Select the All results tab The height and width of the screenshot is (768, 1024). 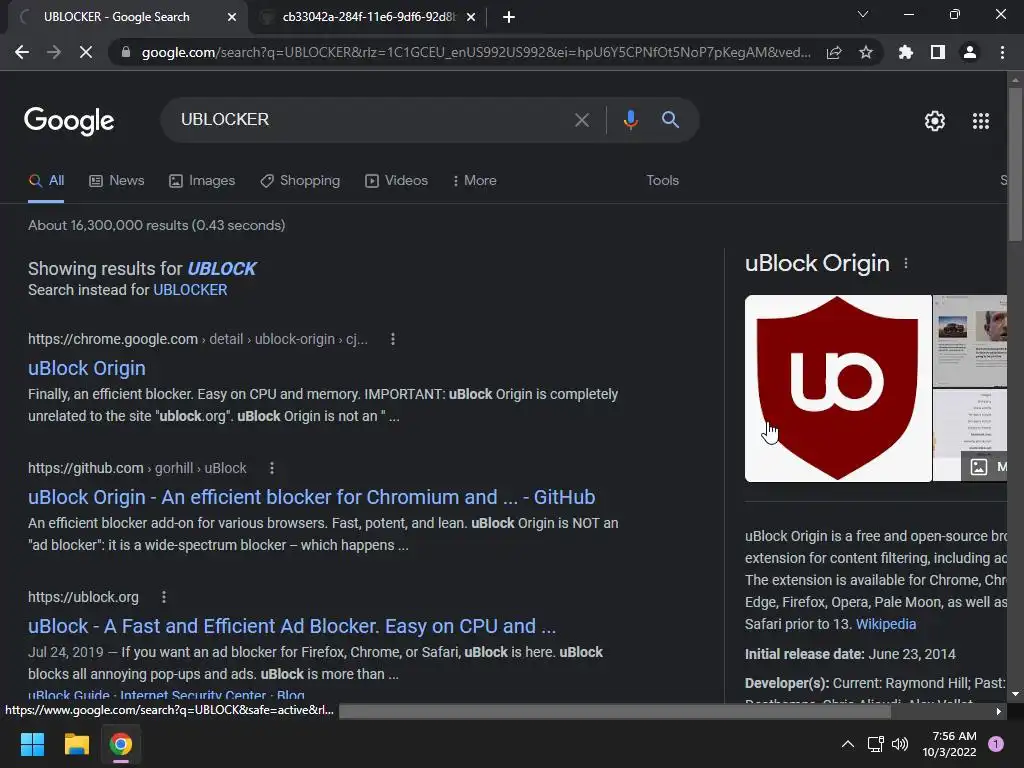(46, 181)
